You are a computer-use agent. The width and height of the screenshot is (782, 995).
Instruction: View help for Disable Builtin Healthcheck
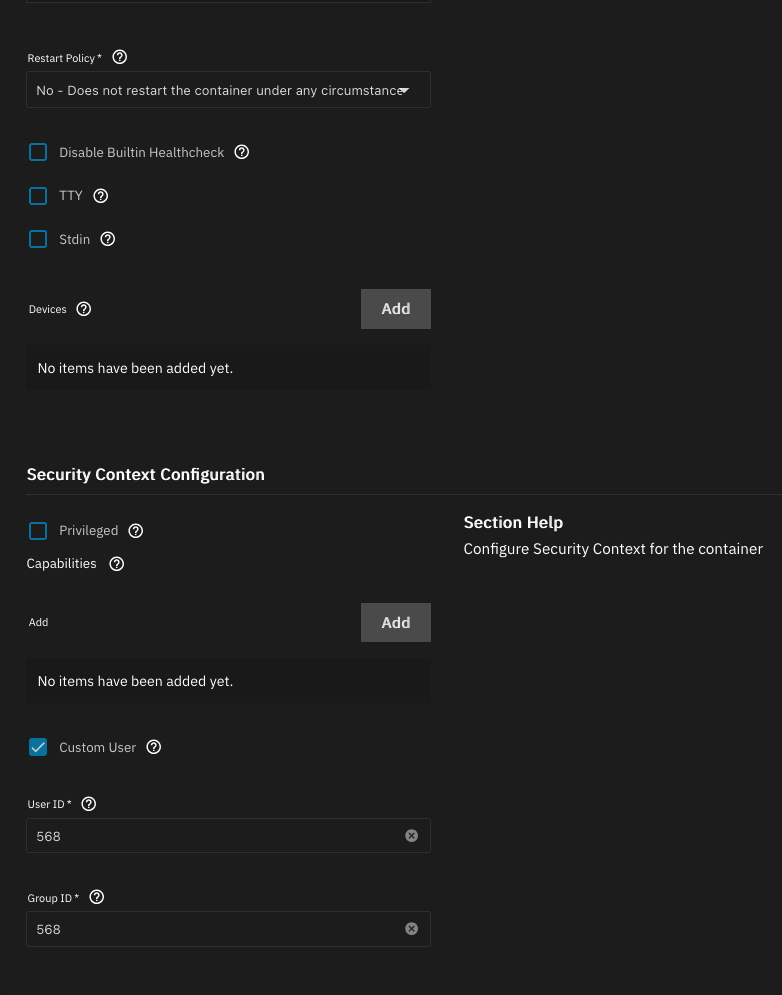click(x=241, y=152)
